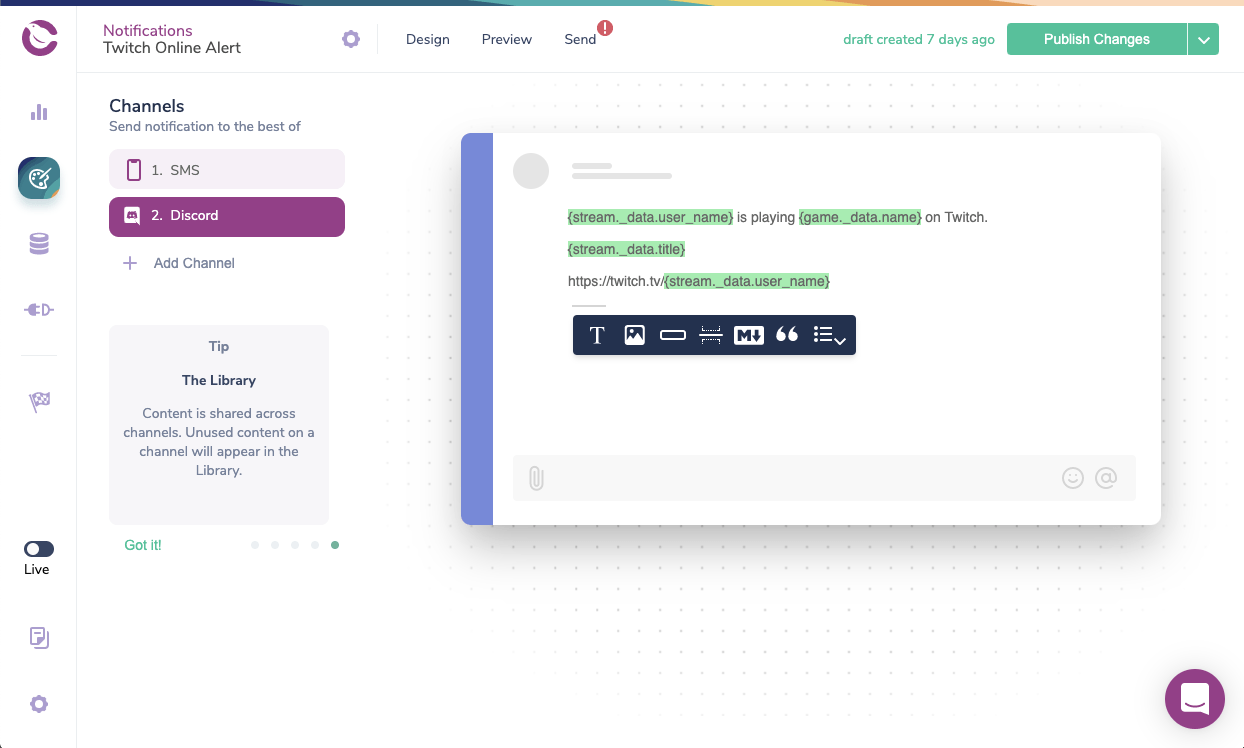
Task: Click the Publish Changes button
Action: [1096, 38]
